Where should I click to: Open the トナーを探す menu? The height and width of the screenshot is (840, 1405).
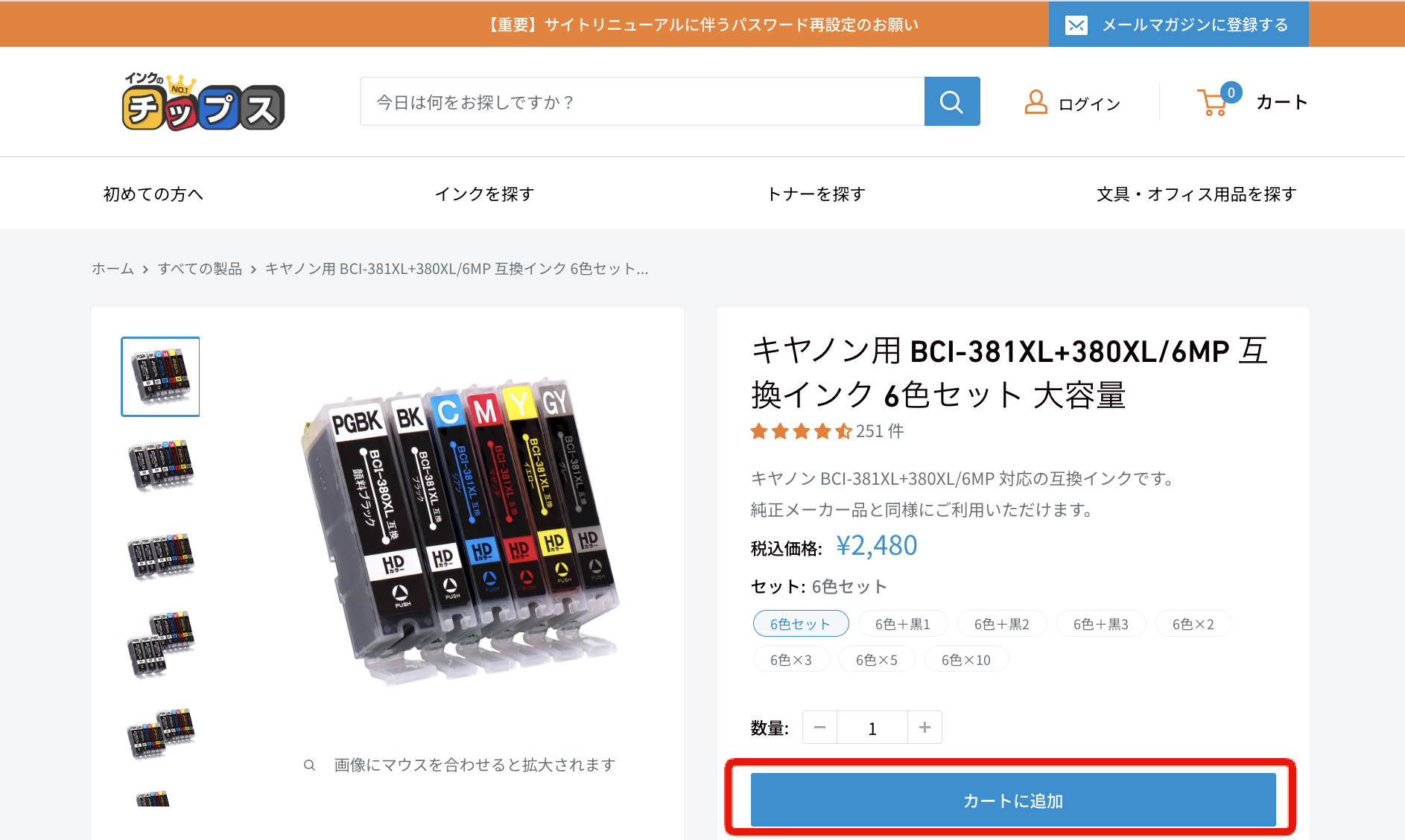tap(816, 194)
